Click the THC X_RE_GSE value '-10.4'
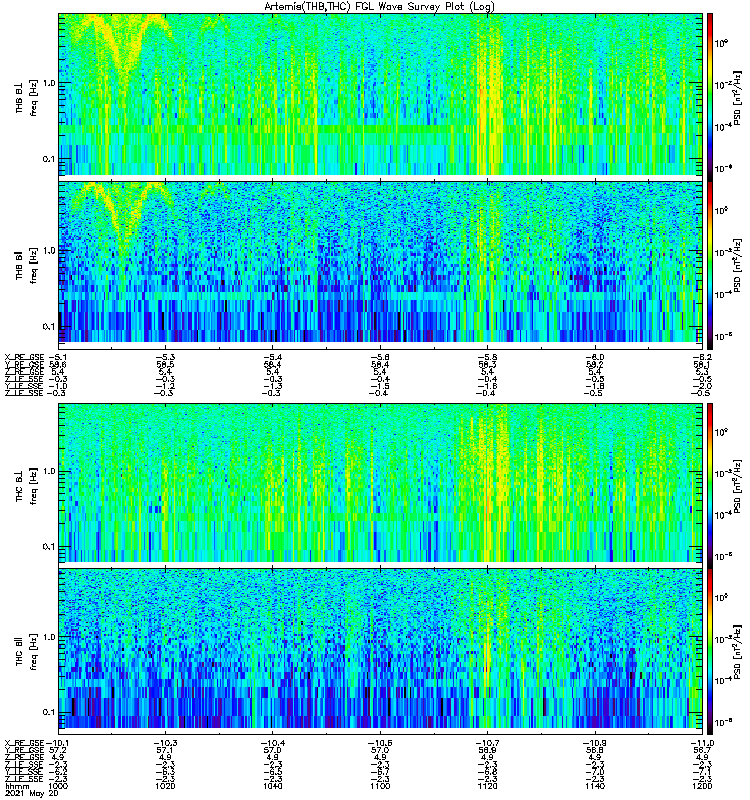This screenshot has width=750, height=800. [x=271, y=743]
